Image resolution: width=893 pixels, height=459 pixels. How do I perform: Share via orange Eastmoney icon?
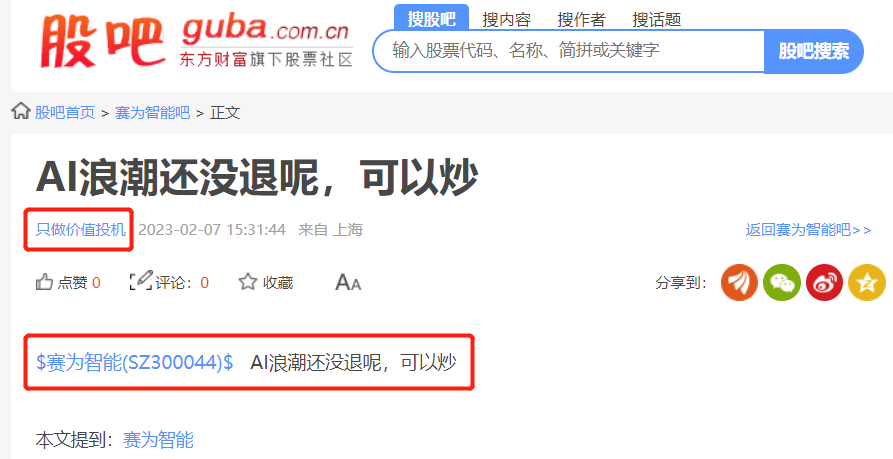[x=739, y=282]
